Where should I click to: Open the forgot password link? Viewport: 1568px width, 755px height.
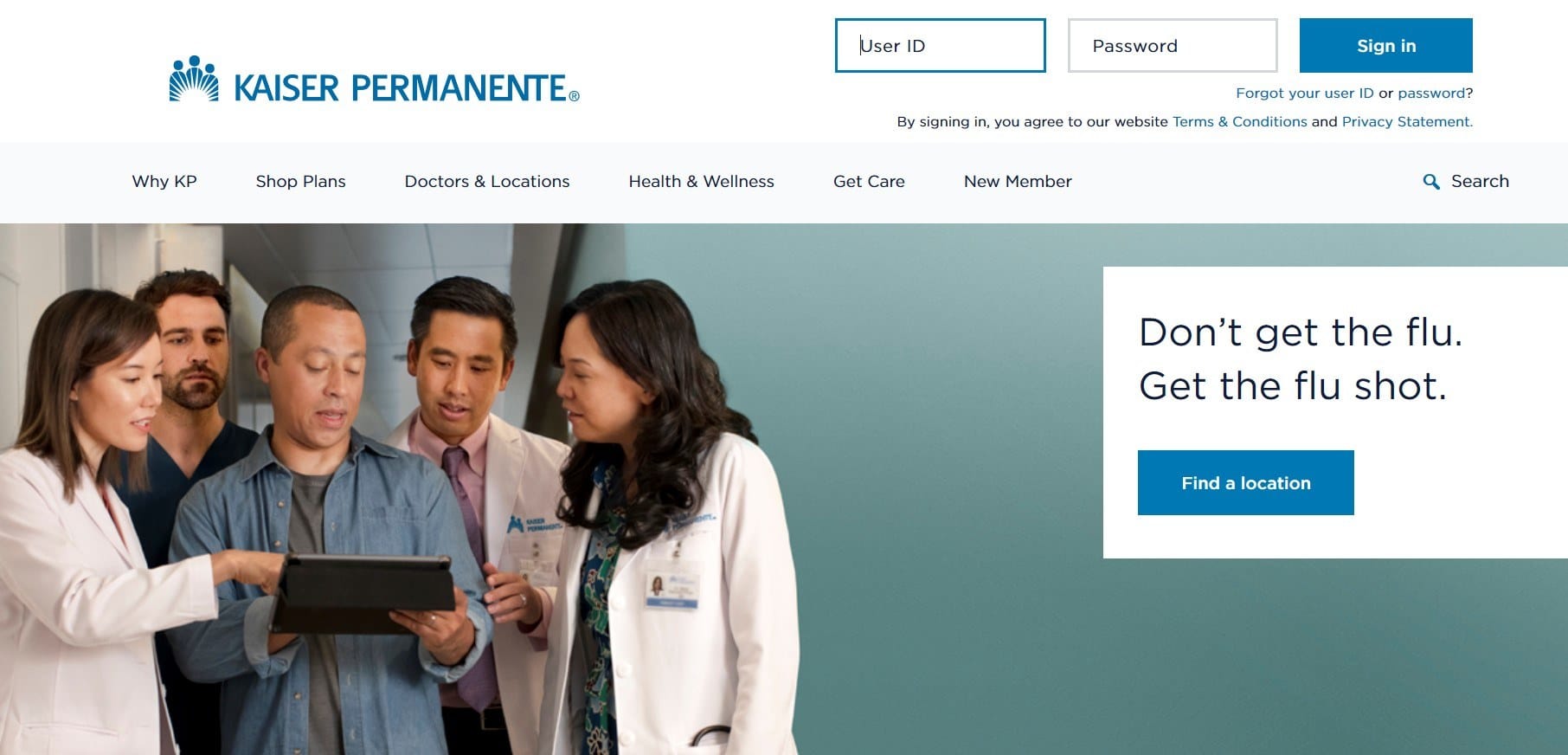(1431, 93)
